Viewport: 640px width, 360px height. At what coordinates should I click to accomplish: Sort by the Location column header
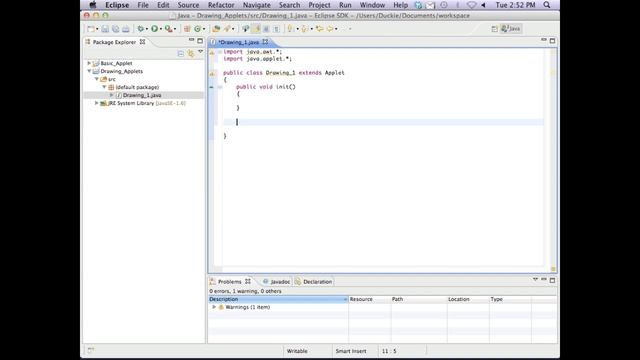(x=468, y=299)
